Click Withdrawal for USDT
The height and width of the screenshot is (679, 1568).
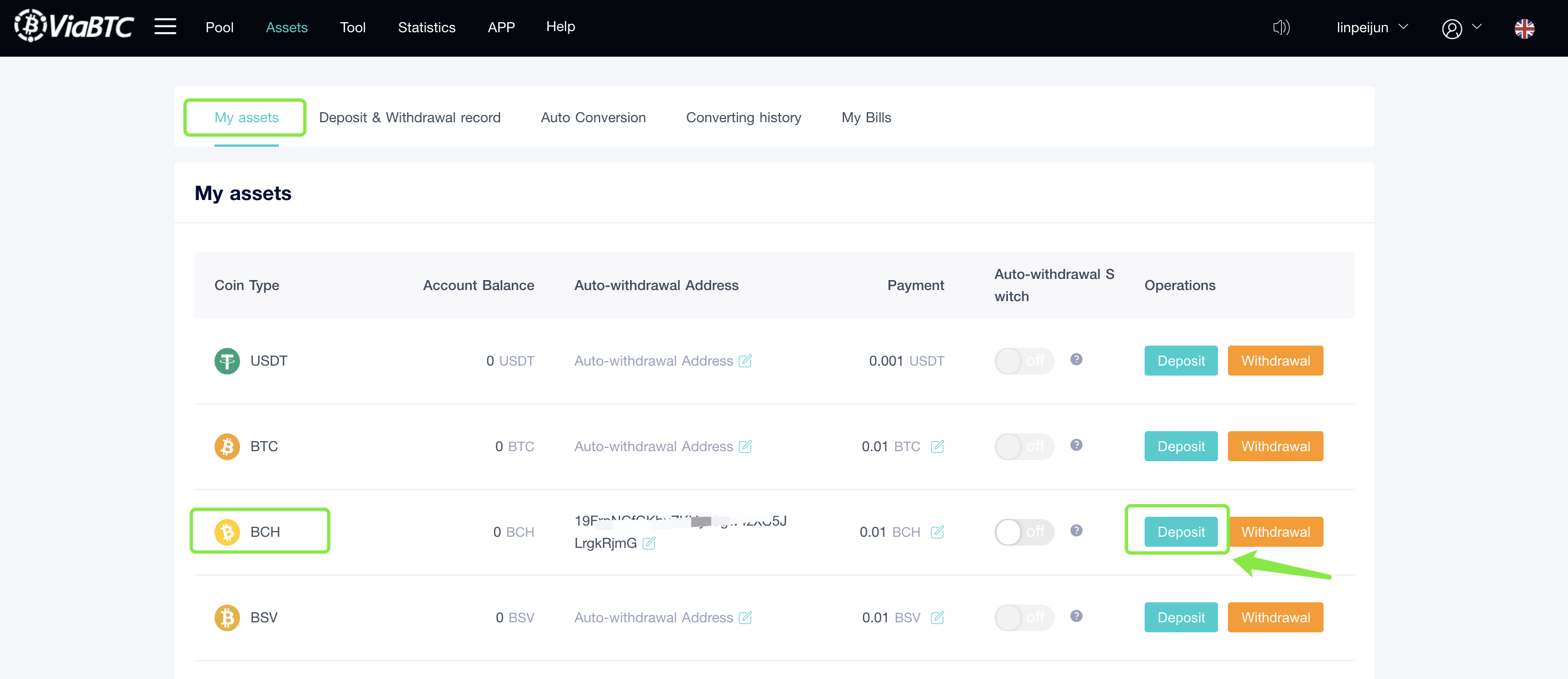pyautogui.click(x=1275, y=361)
